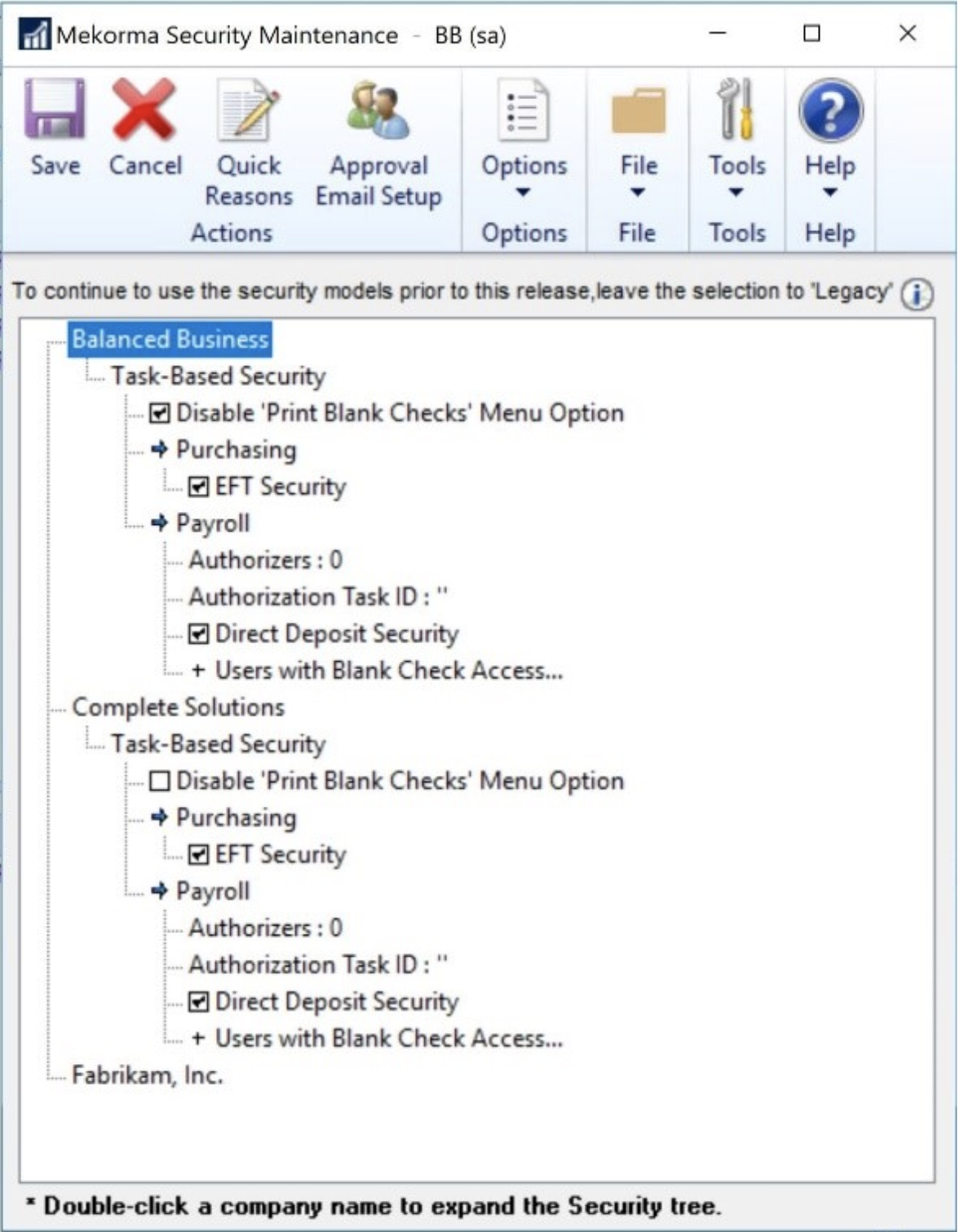958x1232 pixels.
Task: Click the Tools menu label
Action: coord(737,165)
